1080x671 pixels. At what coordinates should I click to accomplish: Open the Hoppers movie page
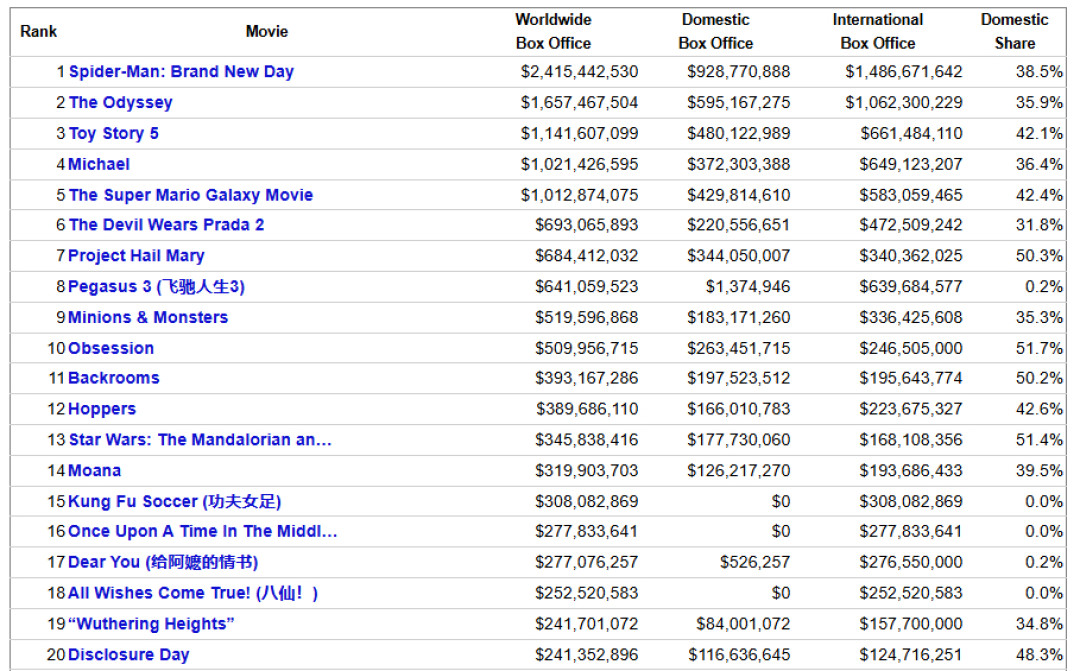coord(102,409)
